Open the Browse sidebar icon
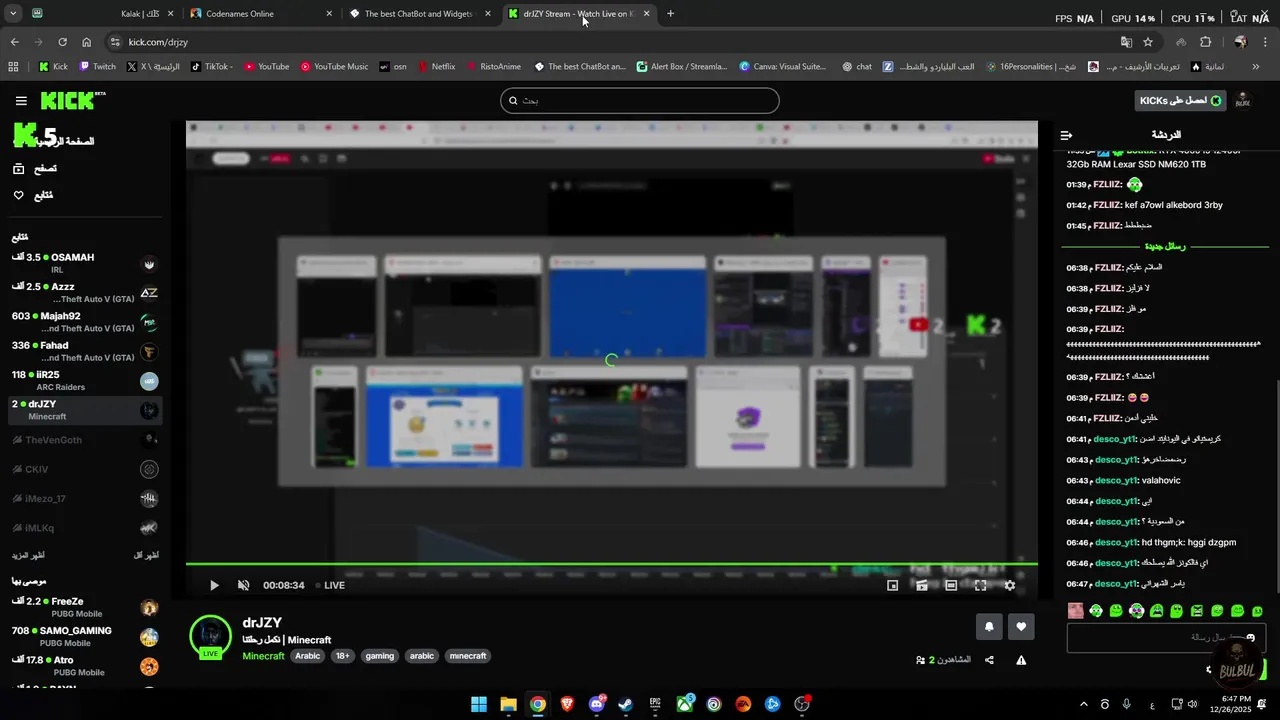Screen dimensions: 1280x720 19,169
